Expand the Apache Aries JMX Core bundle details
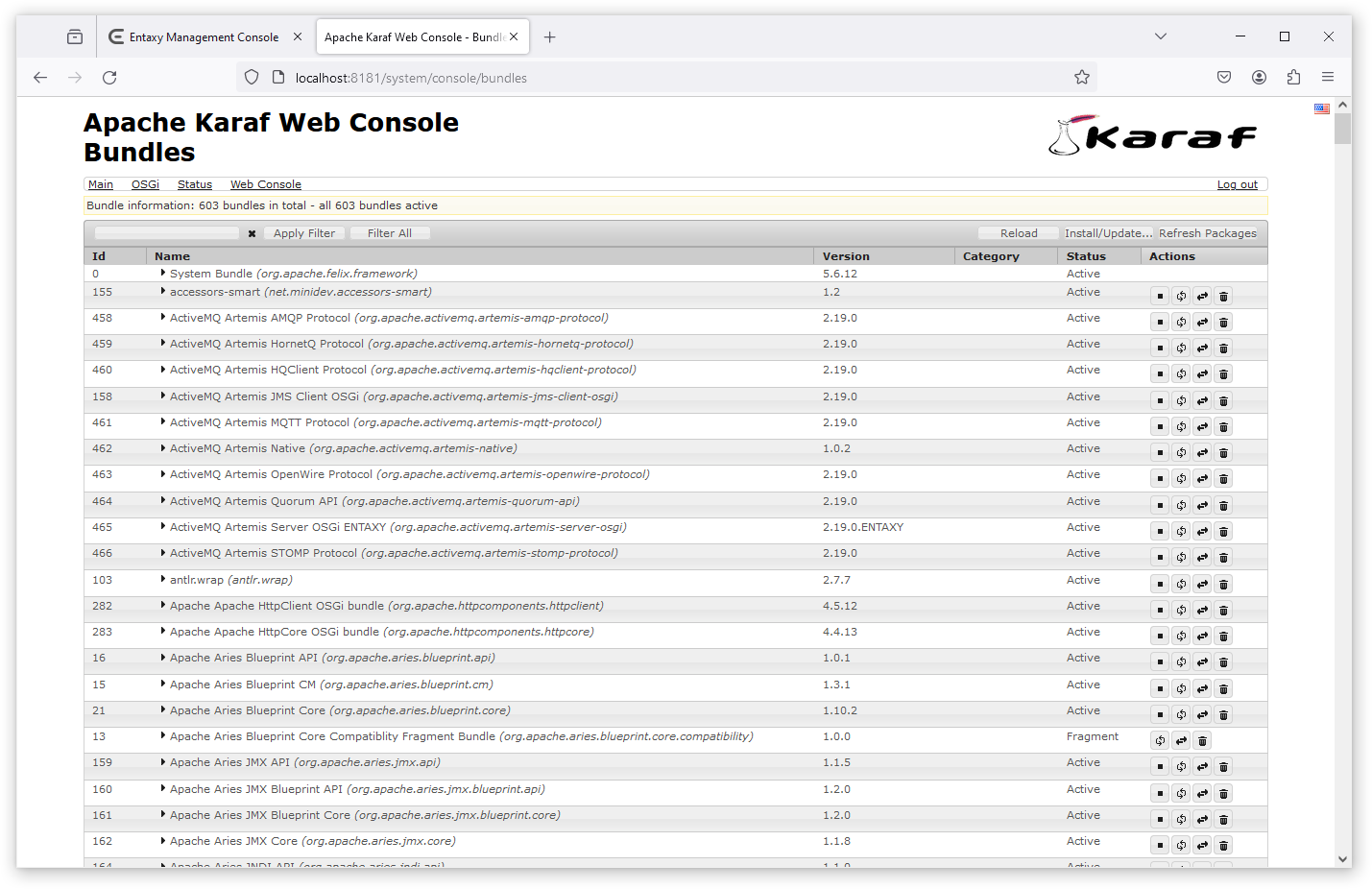This screenshot has width=1372, height=889. coord(162,840)
